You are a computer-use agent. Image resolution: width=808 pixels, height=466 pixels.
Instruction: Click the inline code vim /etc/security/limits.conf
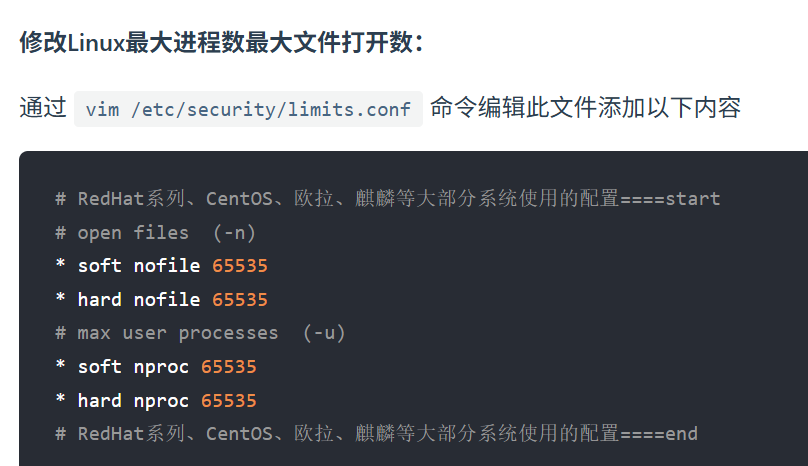pos(248,109)
